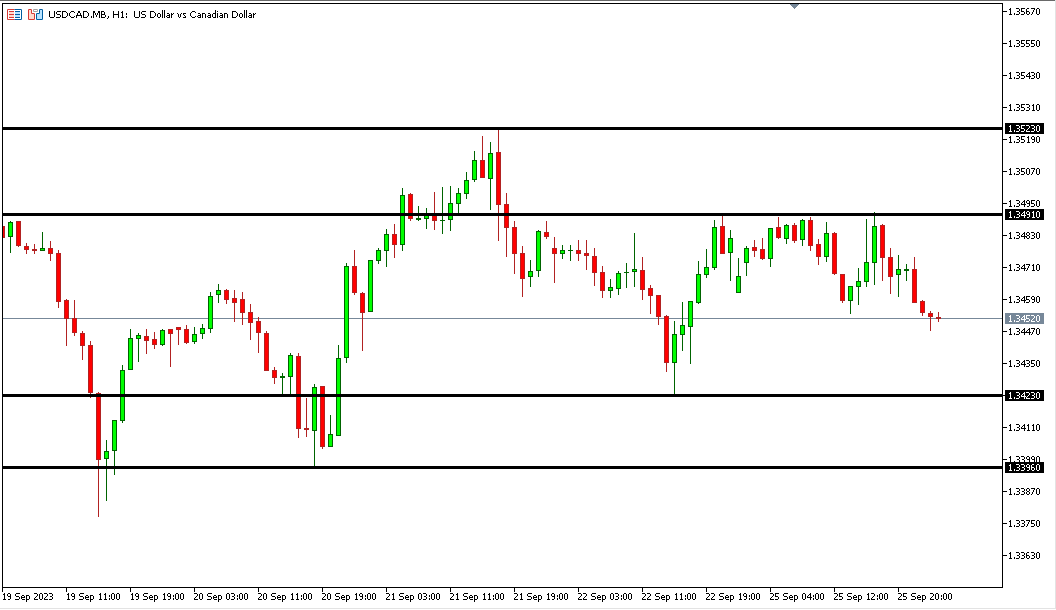
Task: Click the 21 Sep 11:00 time label
Action: (x=477, y=597)
